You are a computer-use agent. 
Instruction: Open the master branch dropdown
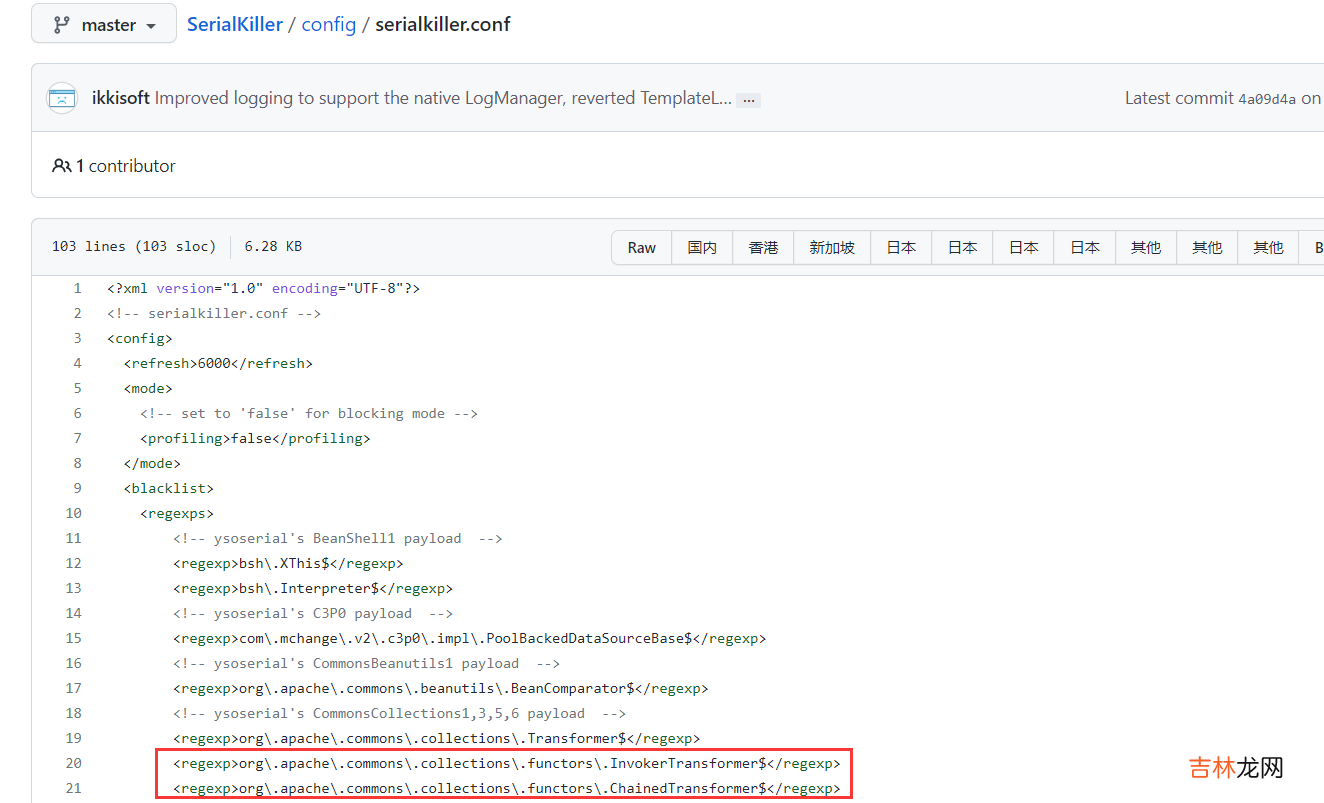104,24
